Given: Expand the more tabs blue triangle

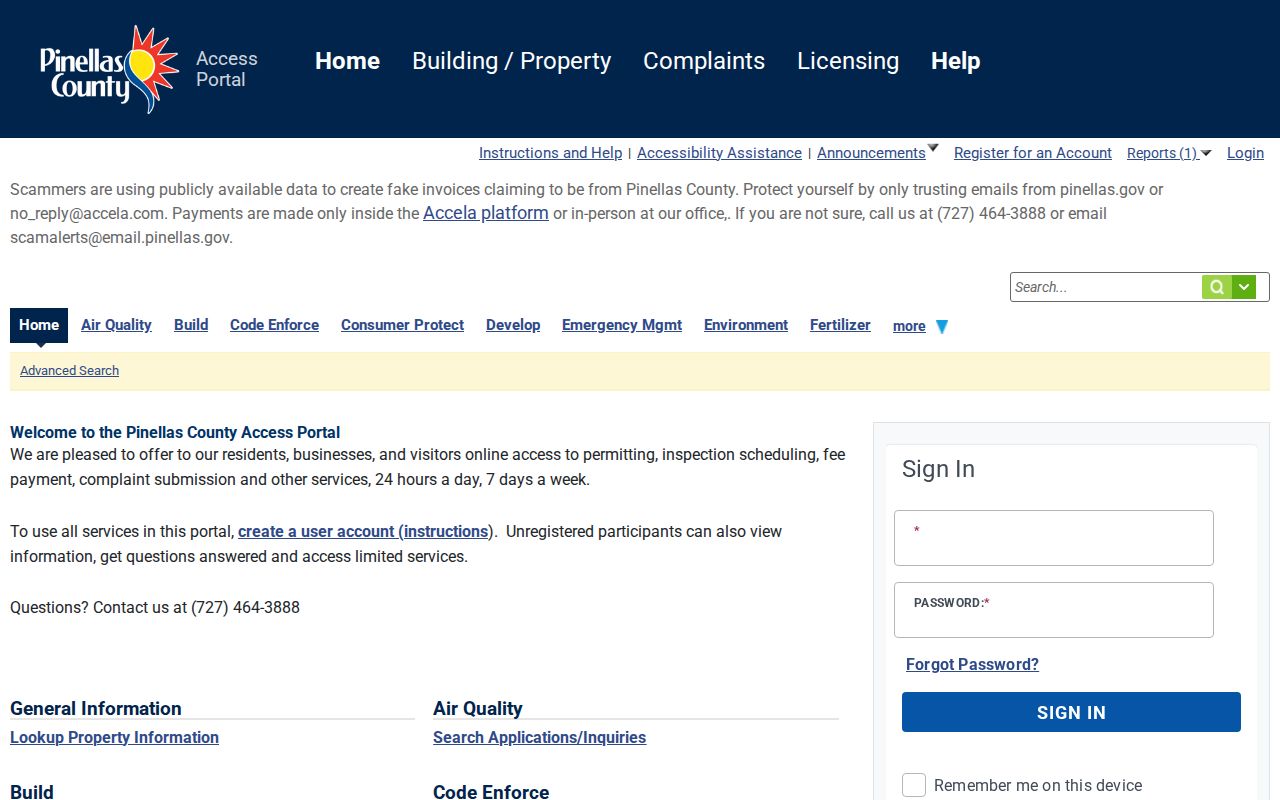Looking at the screenshot, I should [x=941, y=326].
